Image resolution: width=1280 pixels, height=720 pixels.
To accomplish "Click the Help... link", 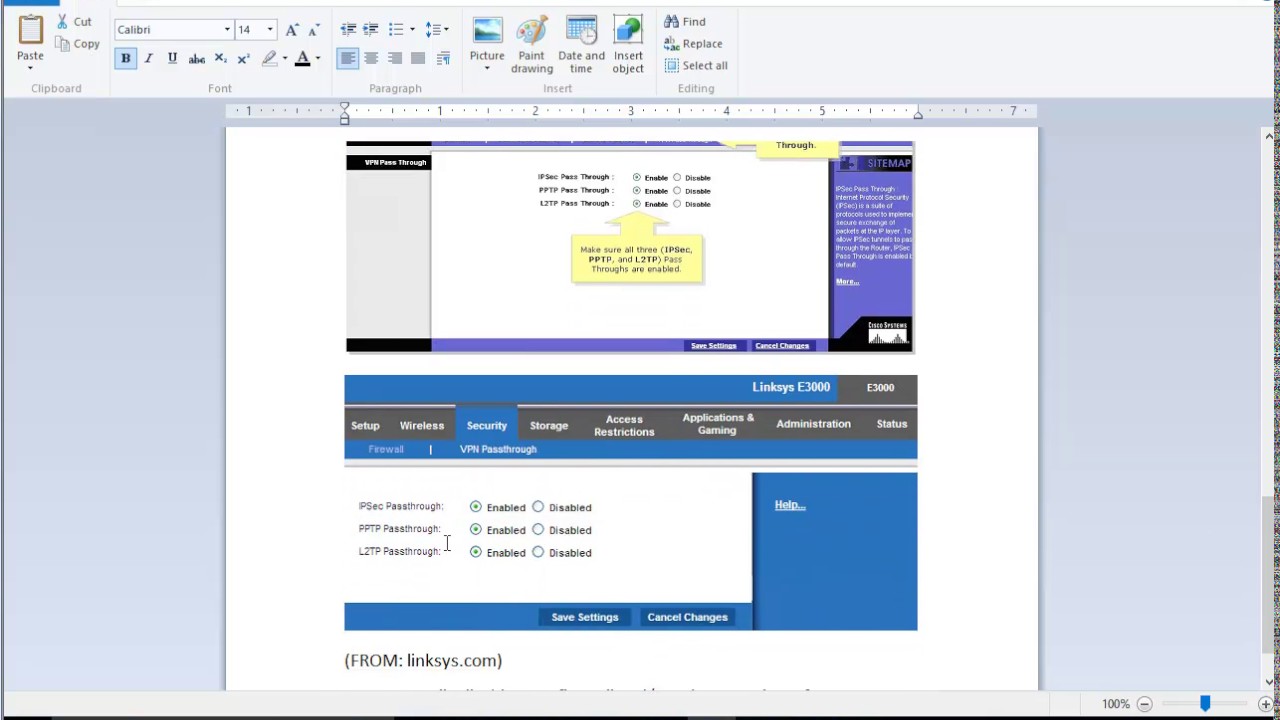I will tap(790, 505).
